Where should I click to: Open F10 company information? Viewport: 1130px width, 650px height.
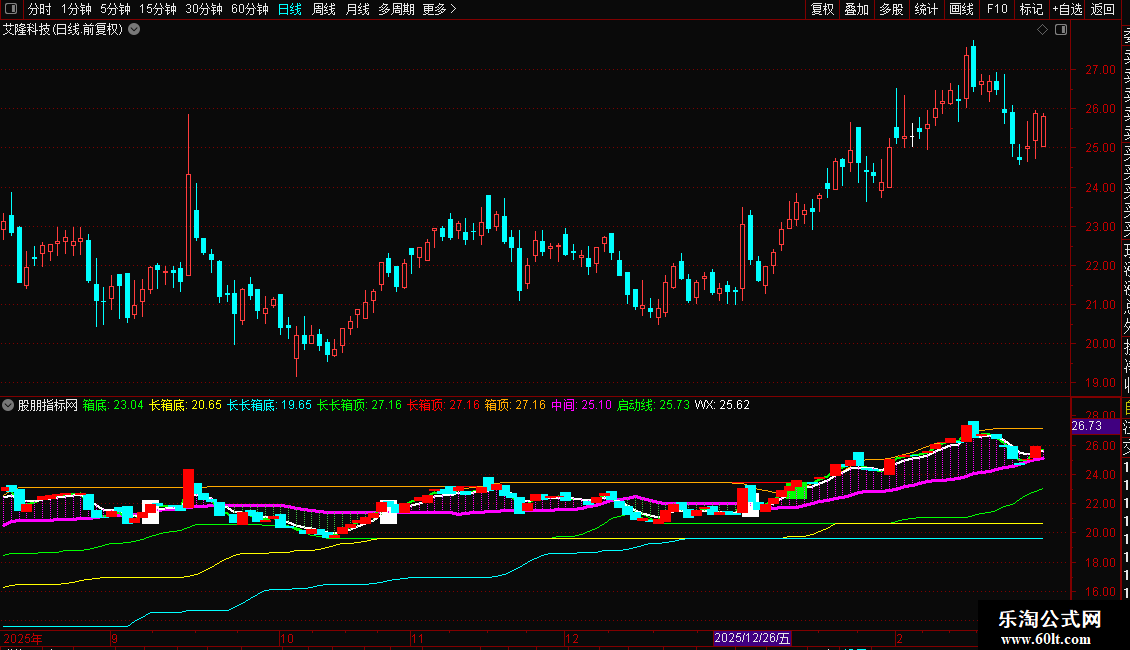[x=997, y=9]
